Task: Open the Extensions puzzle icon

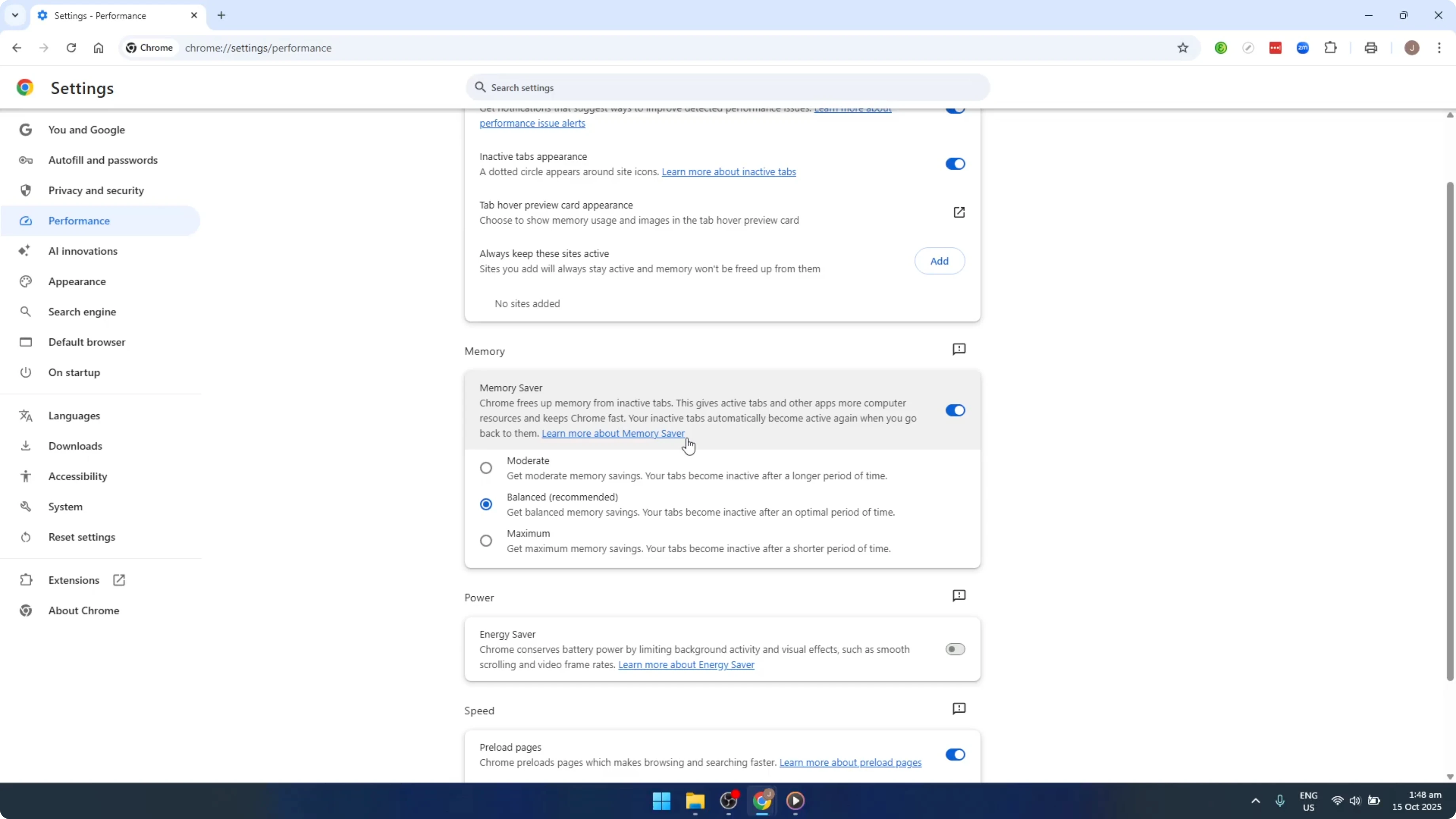Action: click(x=1331, y=48)
